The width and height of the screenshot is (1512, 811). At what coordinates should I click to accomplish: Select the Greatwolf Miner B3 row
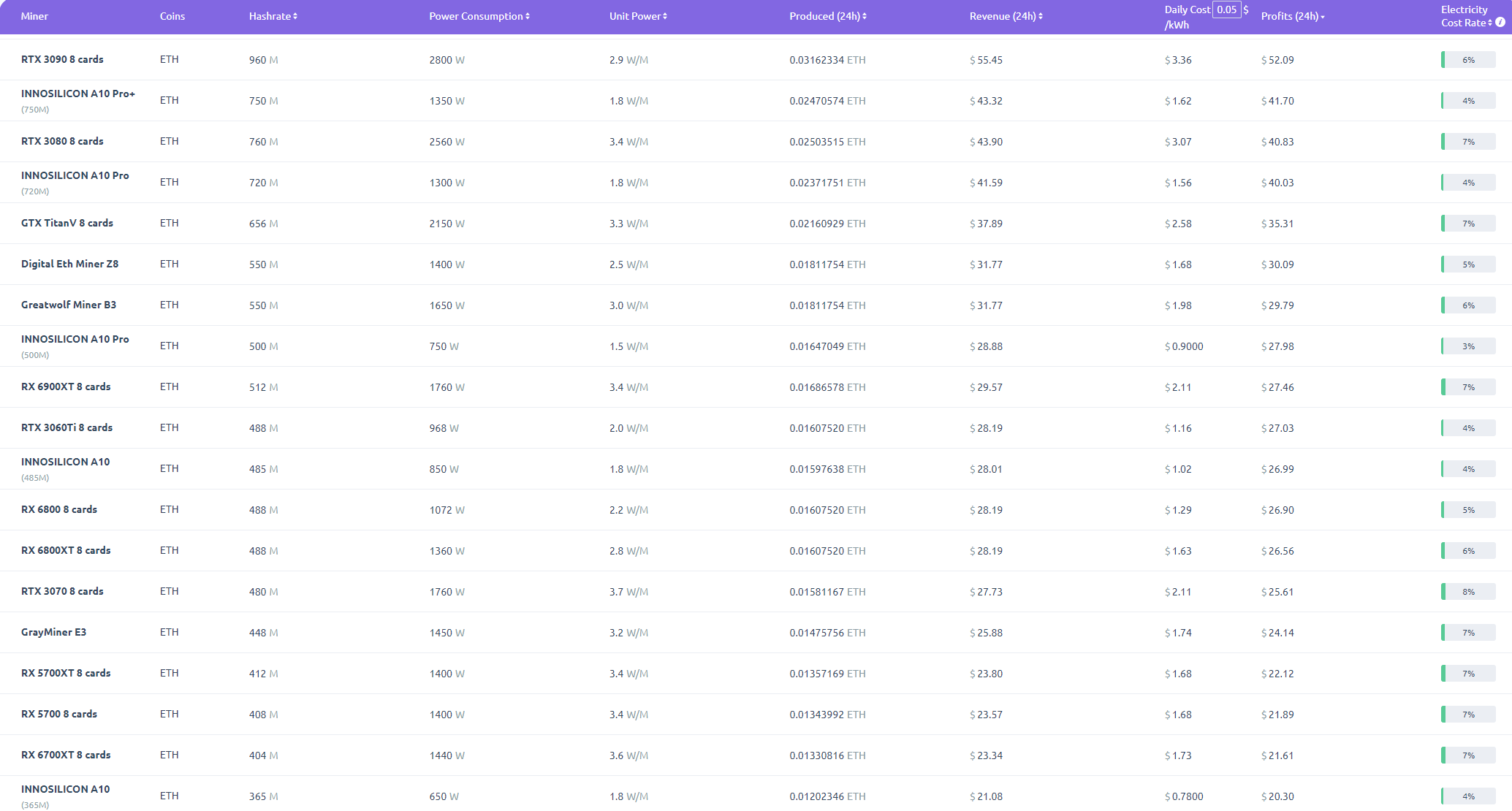point(69,305)
